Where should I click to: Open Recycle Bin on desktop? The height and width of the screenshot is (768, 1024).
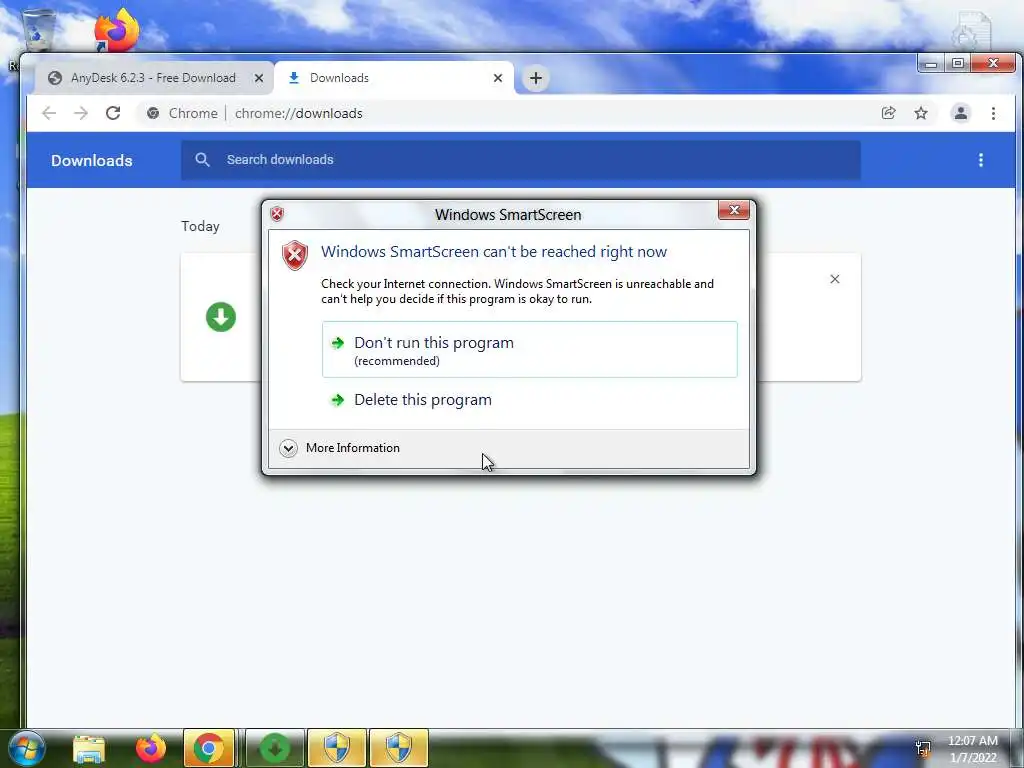coord(38,30)
